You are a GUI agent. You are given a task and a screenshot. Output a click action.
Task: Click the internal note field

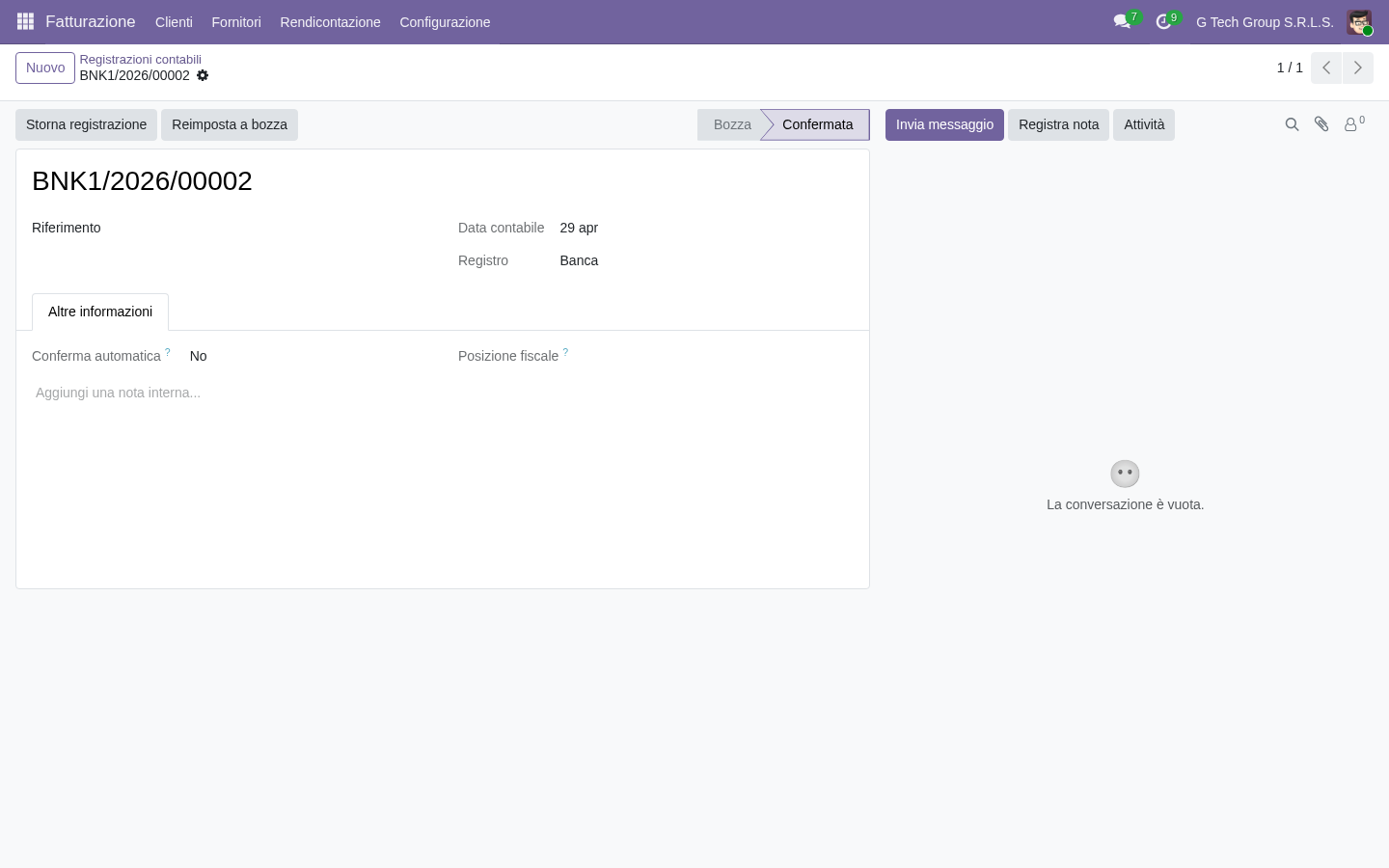[x=443, y=393]
